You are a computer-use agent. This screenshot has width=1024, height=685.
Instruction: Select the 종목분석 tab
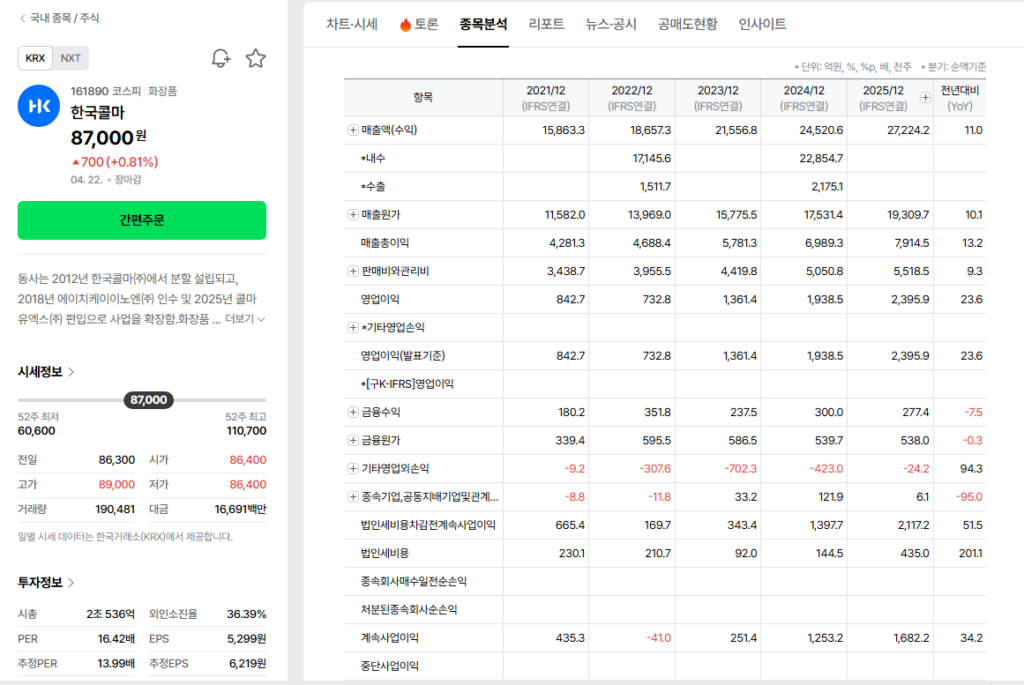click(483, 24)
